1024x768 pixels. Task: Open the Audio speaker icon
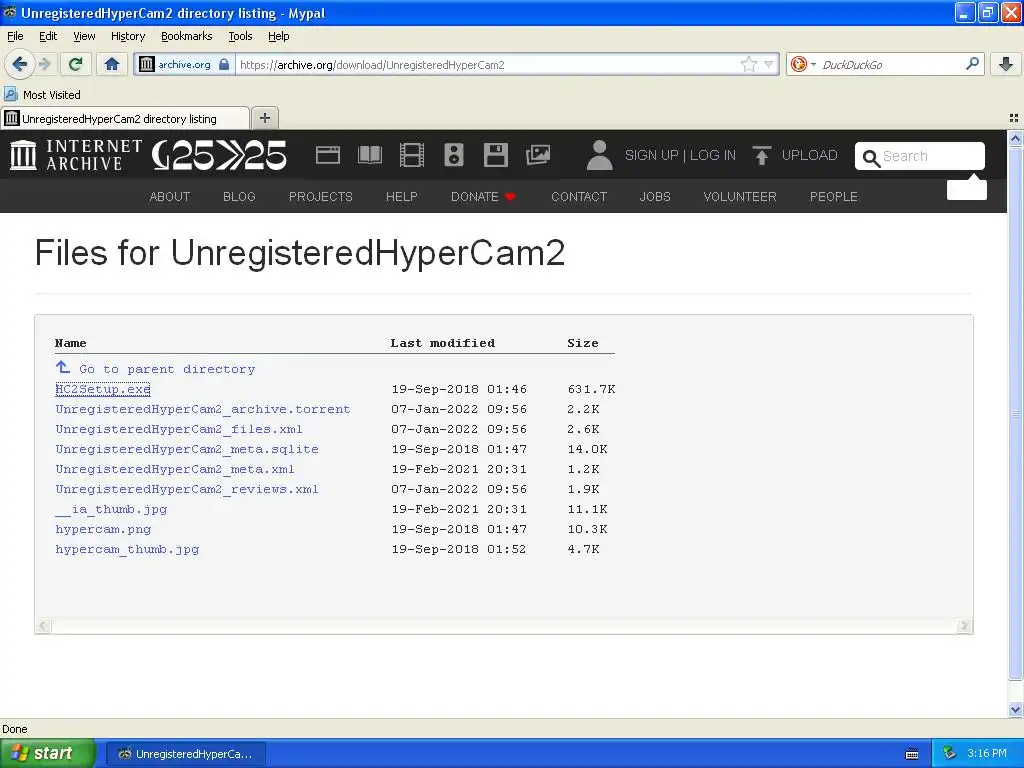(454, 155)
